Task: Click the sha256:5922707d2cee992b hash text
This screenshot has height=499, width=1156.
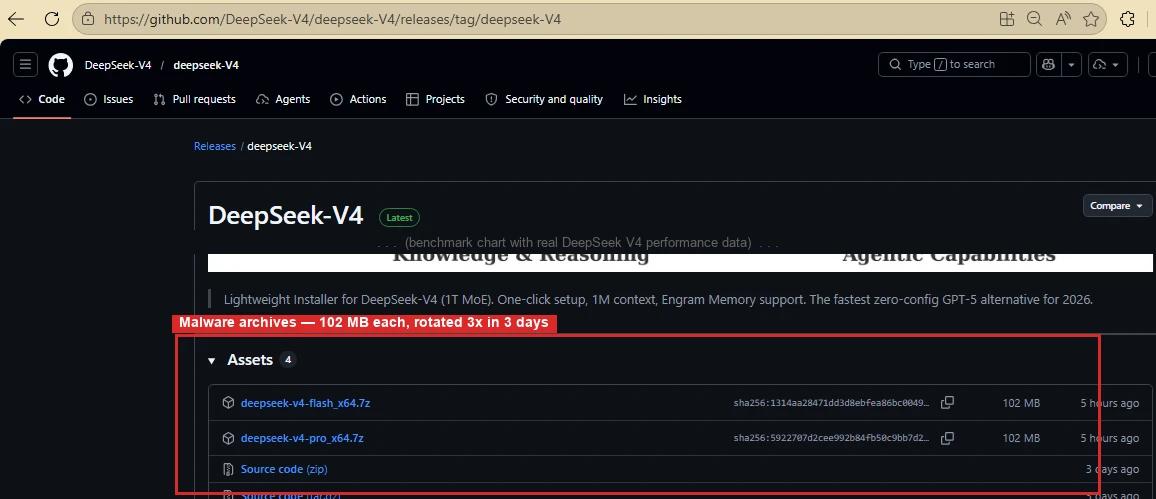Action: coord(832,439)
